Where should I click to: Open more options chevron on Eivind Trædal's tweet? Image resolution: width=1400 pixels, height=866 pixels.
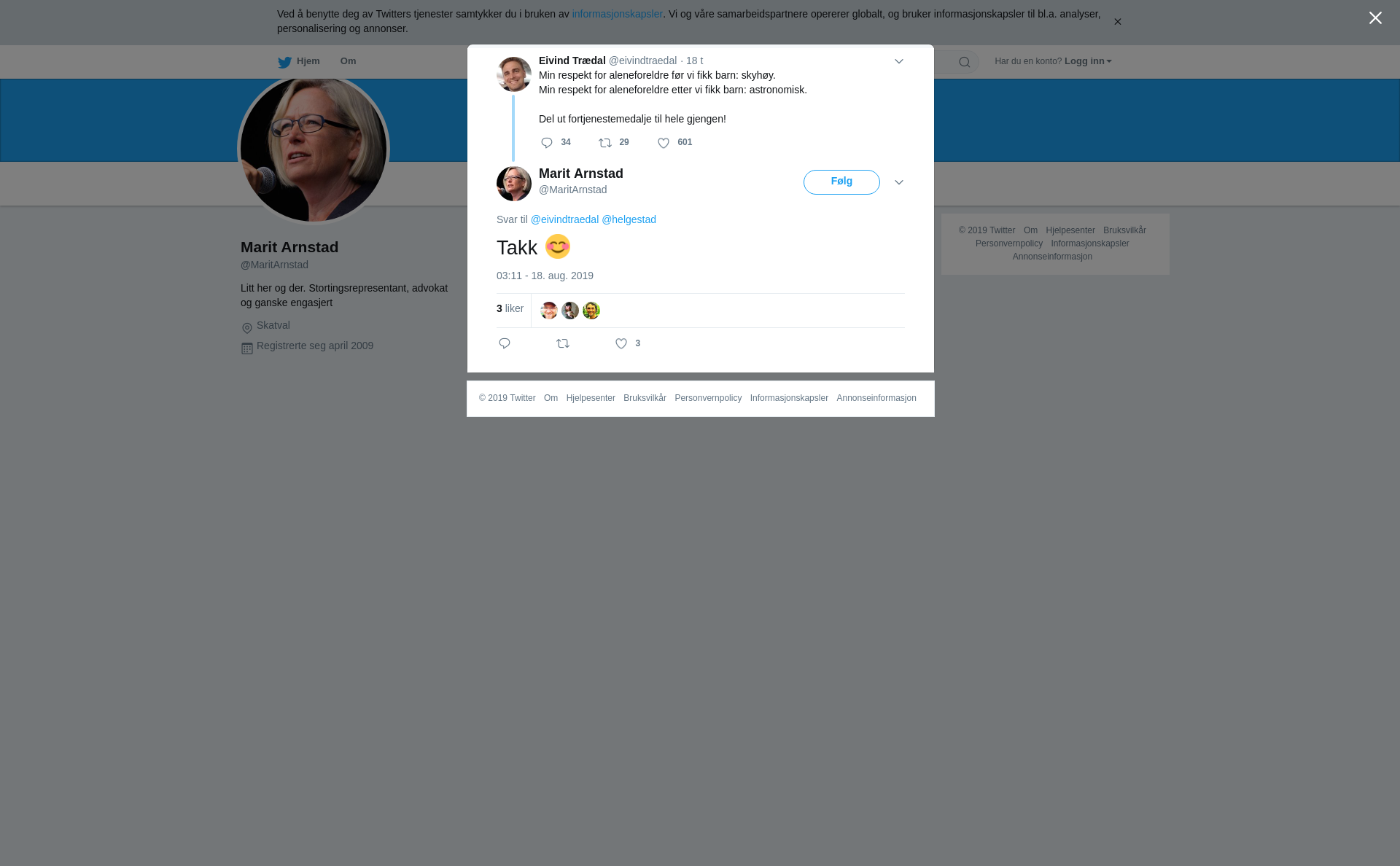(899, 61)
